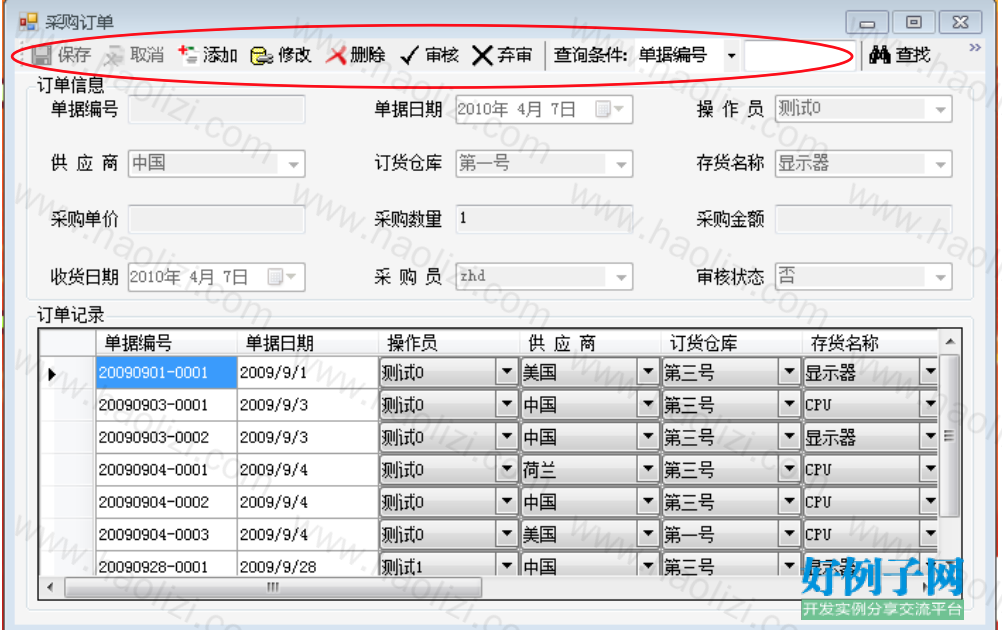Close the 采购订单 window
This screenshot has width=1002, height=630.
[x=960, y=23]
